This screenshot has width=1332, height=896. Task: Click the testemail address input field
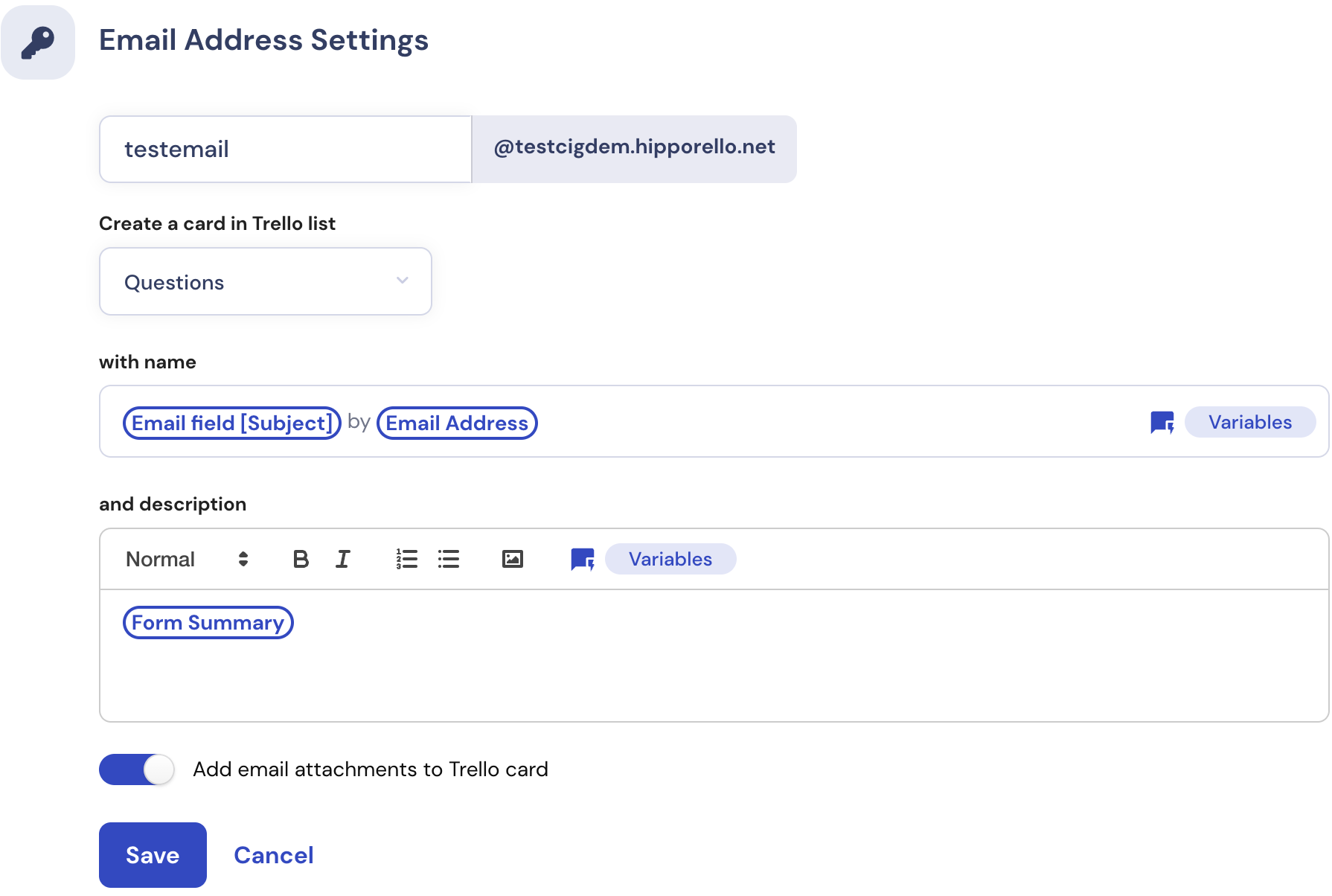click(x=285, y=149)
